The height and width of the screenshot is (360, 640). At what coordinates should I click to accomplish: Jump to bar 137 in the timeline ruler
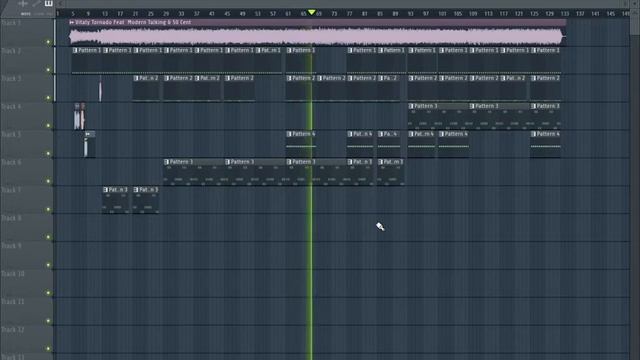point(580,13)
